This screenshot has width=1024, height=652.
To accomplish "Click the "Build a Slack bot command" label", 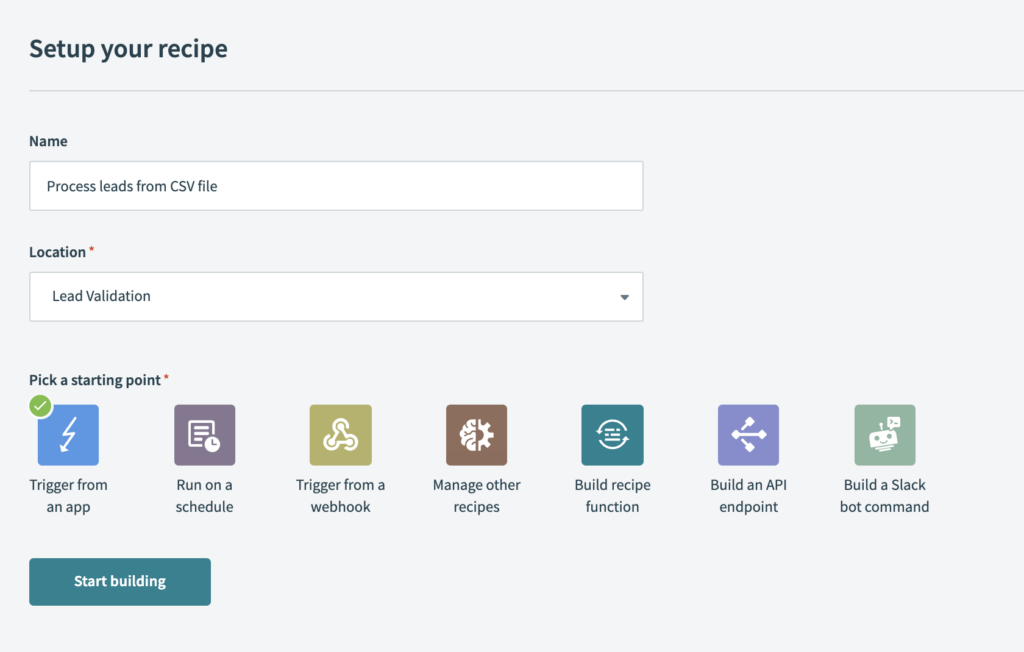I will (884, 496).
